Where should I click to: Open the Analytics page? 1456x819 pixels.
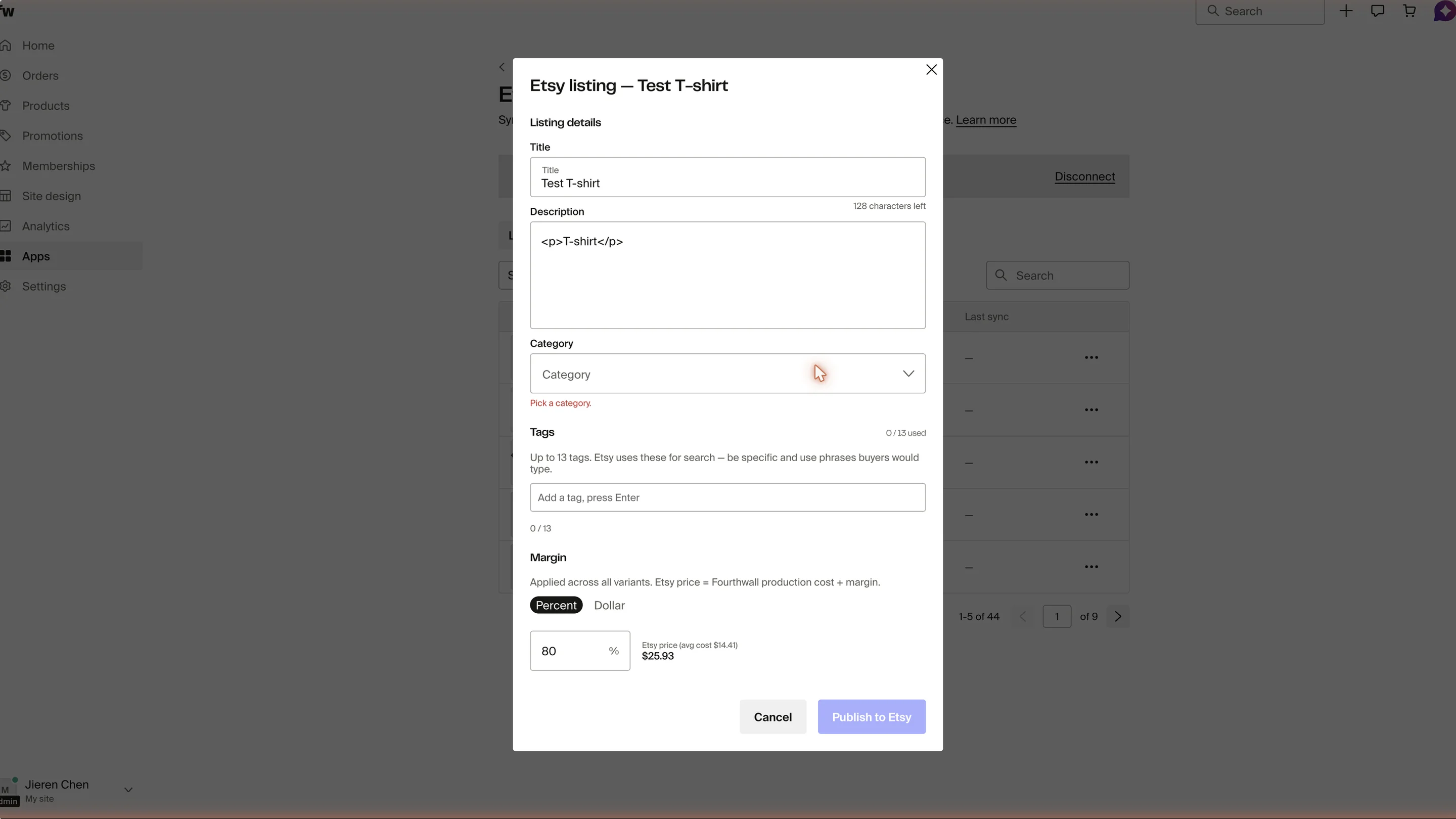(46, 226)
